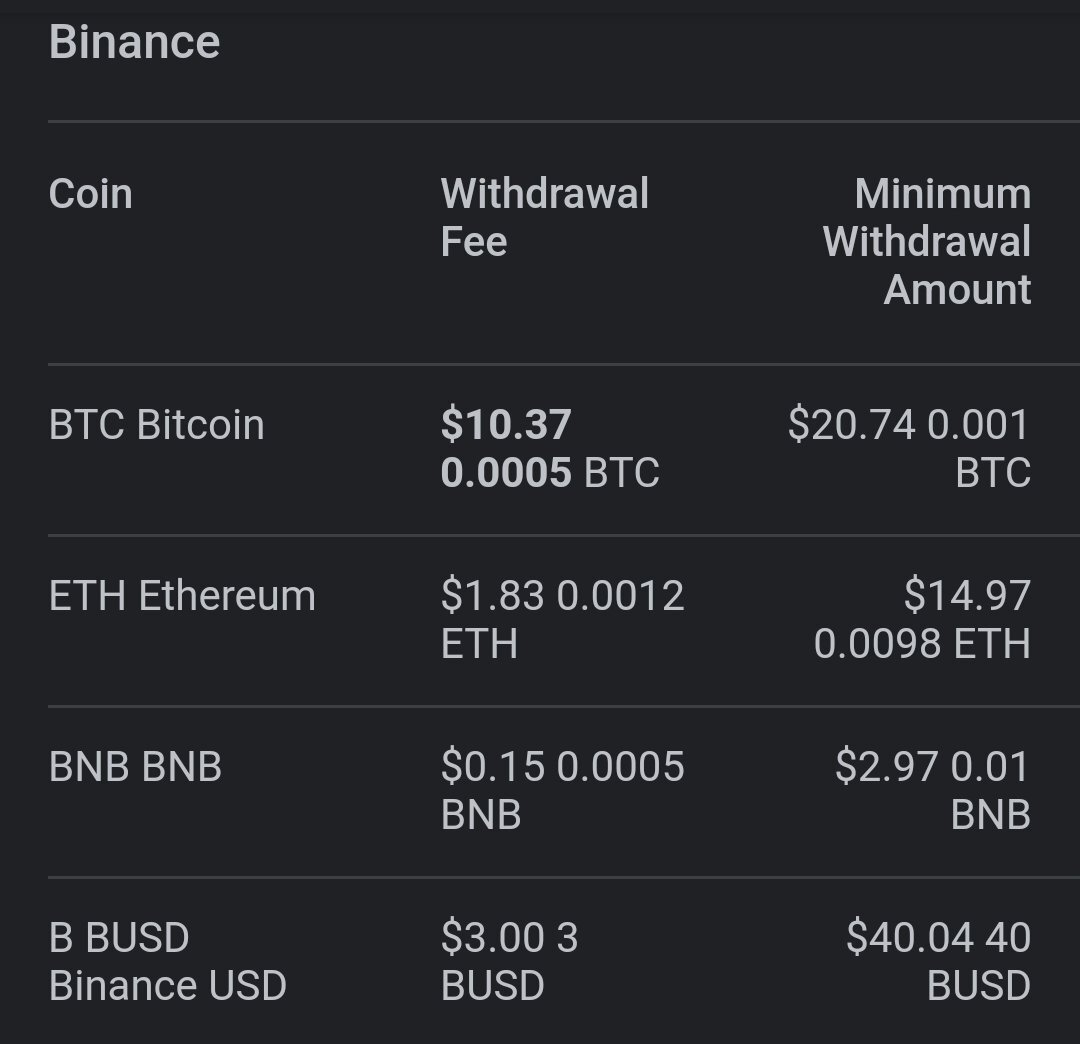Click the Minimum Withdrawal Amount column header

(926, 241)
